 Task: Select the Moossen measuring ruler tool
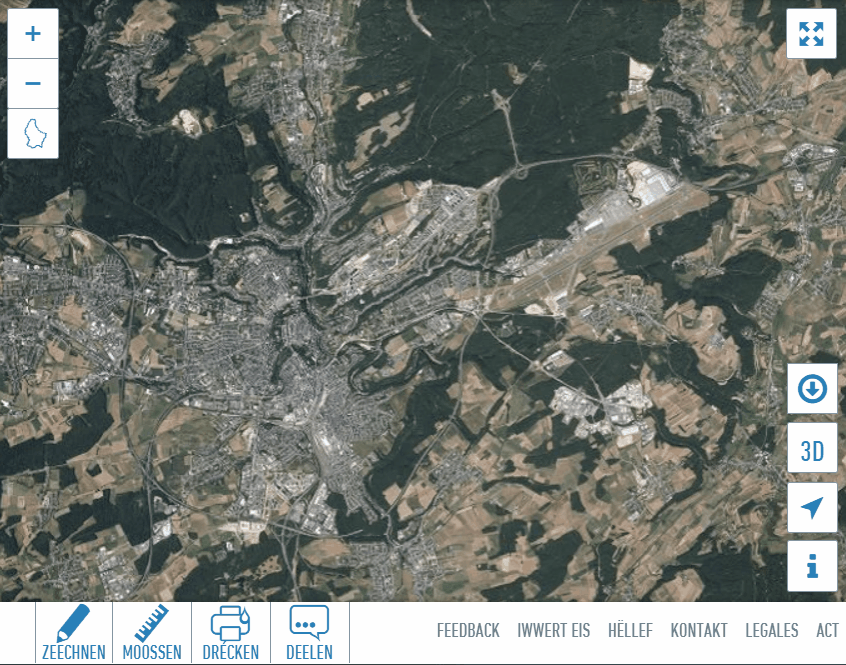[152, 632]
